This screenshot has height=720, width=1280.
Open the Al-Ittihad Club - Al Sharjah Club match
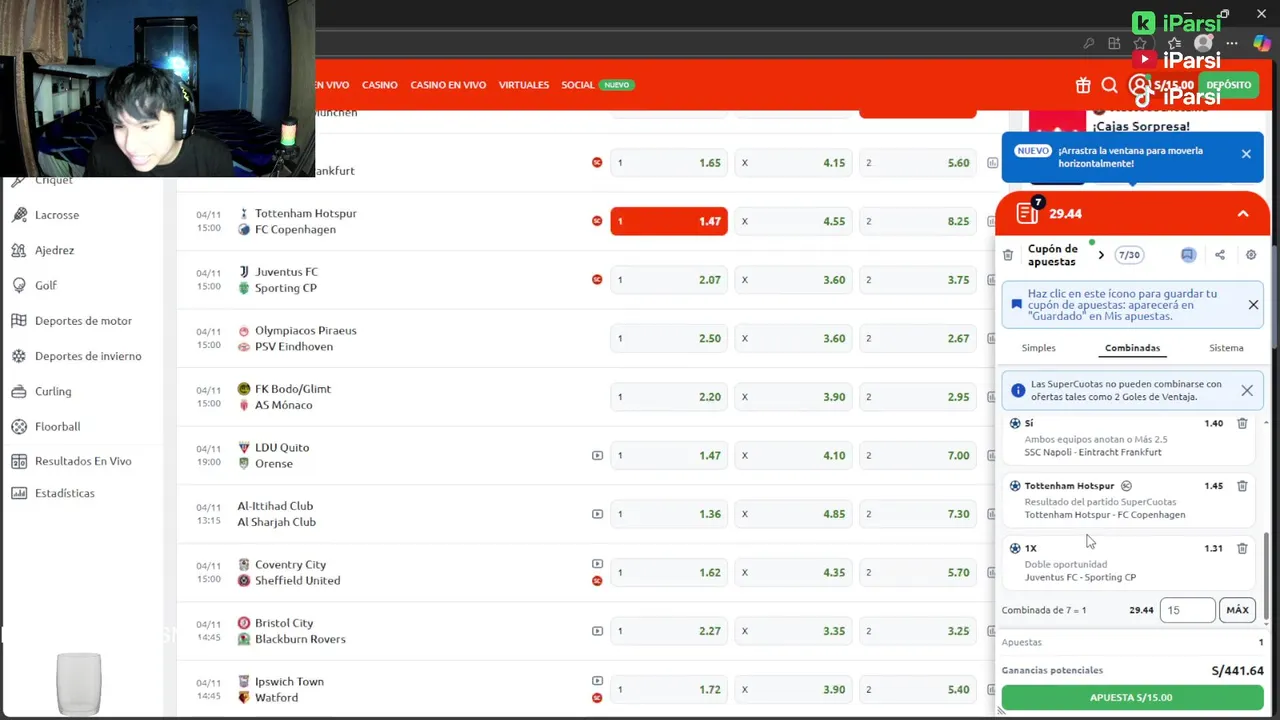276,514
